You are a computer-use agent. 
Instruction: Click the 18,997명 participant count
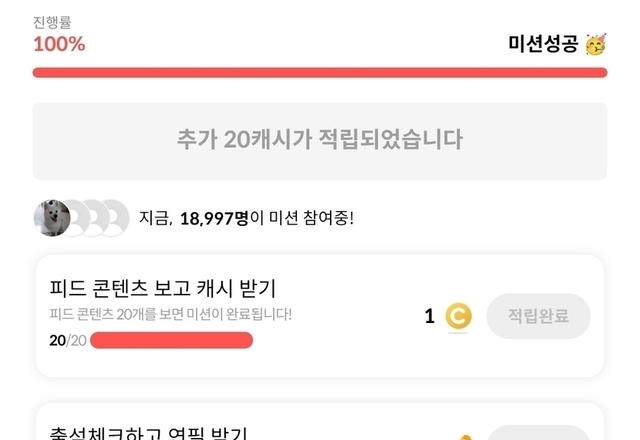[x=215, y=217]
